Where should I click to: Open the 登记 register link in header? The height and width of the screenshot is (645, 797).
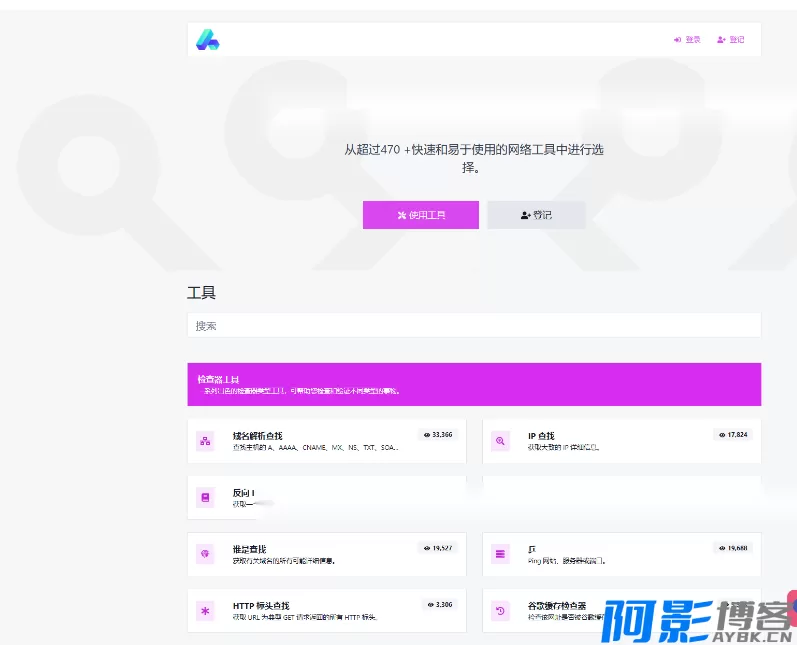point(731,40)
